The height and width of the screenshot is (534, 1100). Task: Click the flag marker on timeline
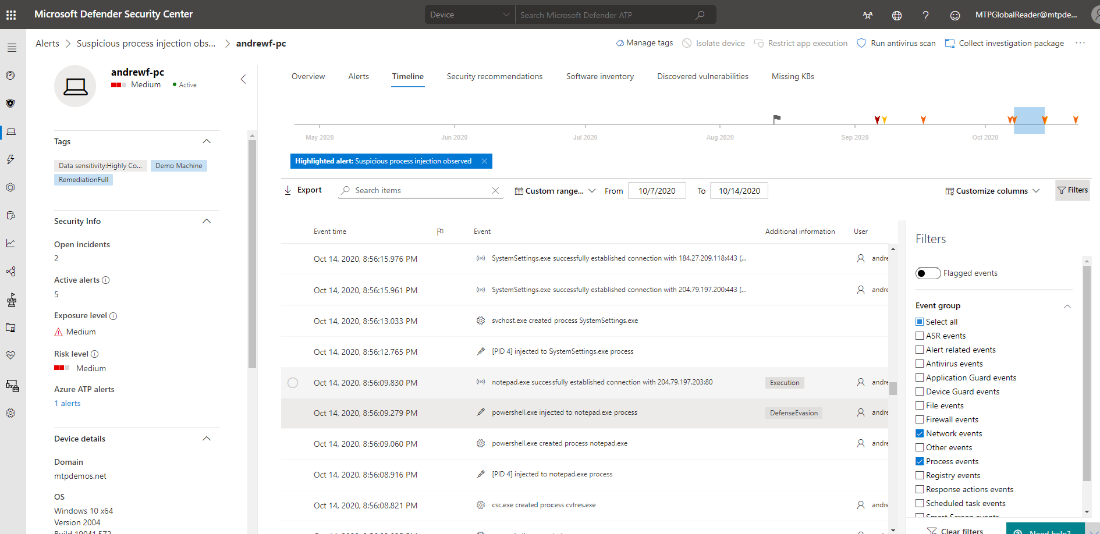tap(777, 119)
